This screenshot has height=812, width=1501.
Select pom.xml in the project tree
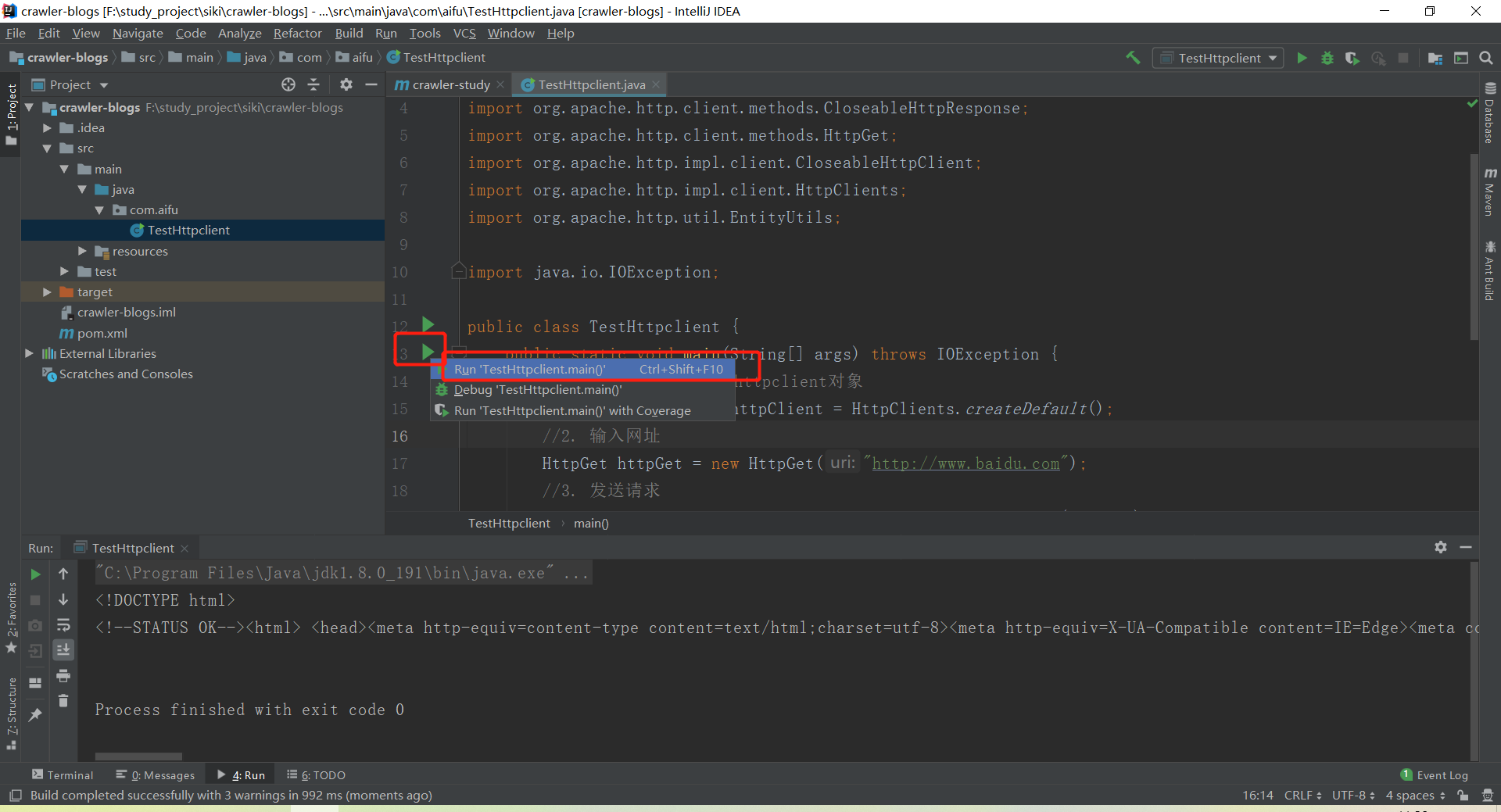coord(102,333)
